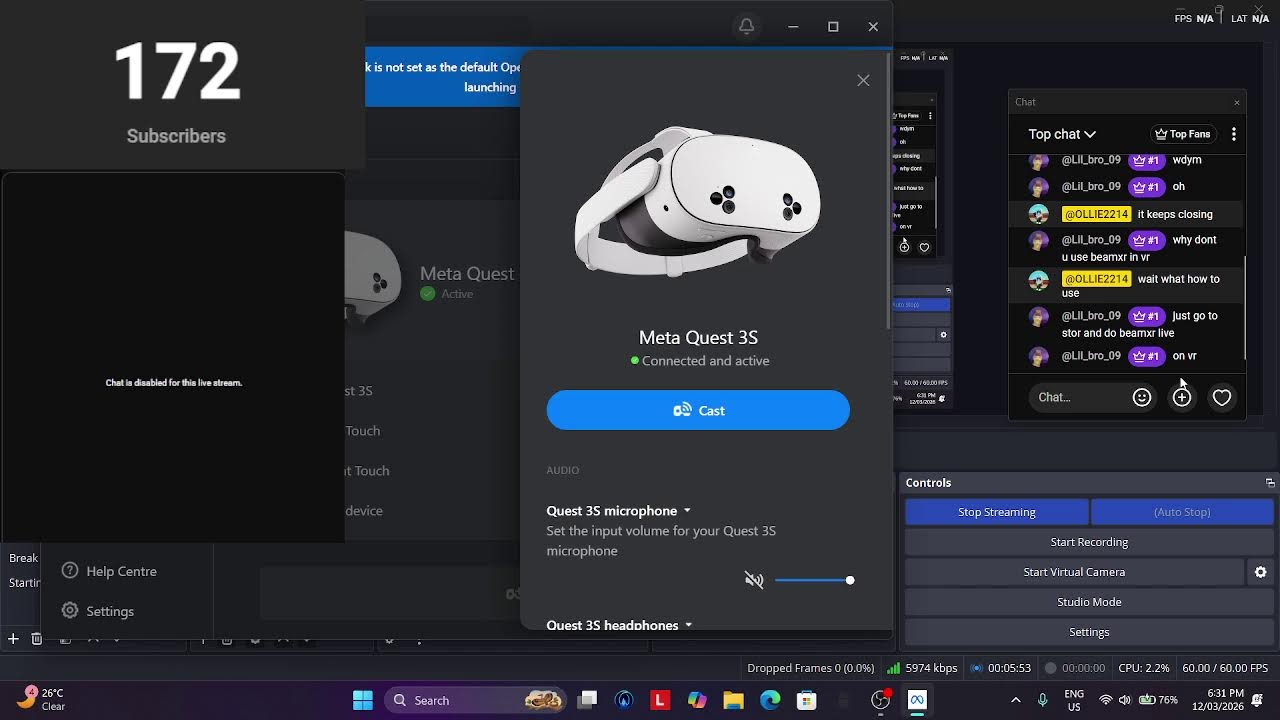The width and height of the screenshot is (1280, 720).
Task: Click 60.00 / 60.00 FPS status text
Action: [x=1225, y=668]
